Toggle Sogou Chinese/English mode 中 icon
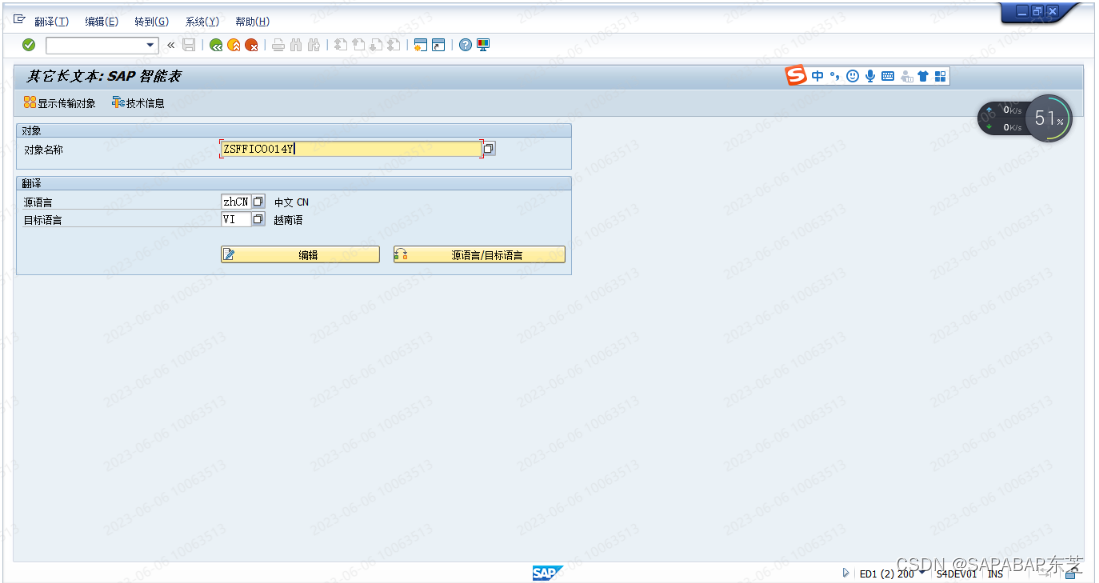 (x=817, y=76)
